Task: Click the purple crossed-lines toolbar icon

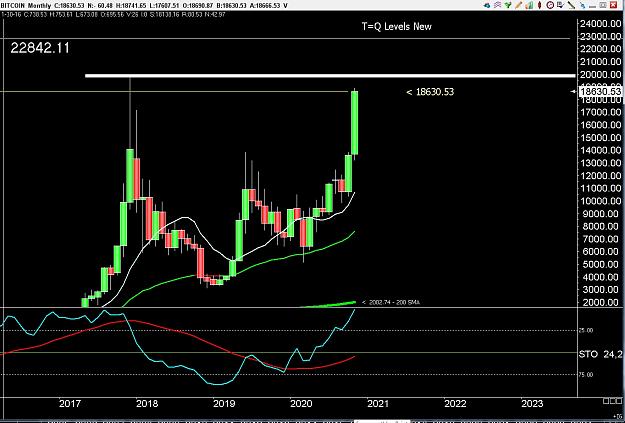Action: click(x=497, y=5)
